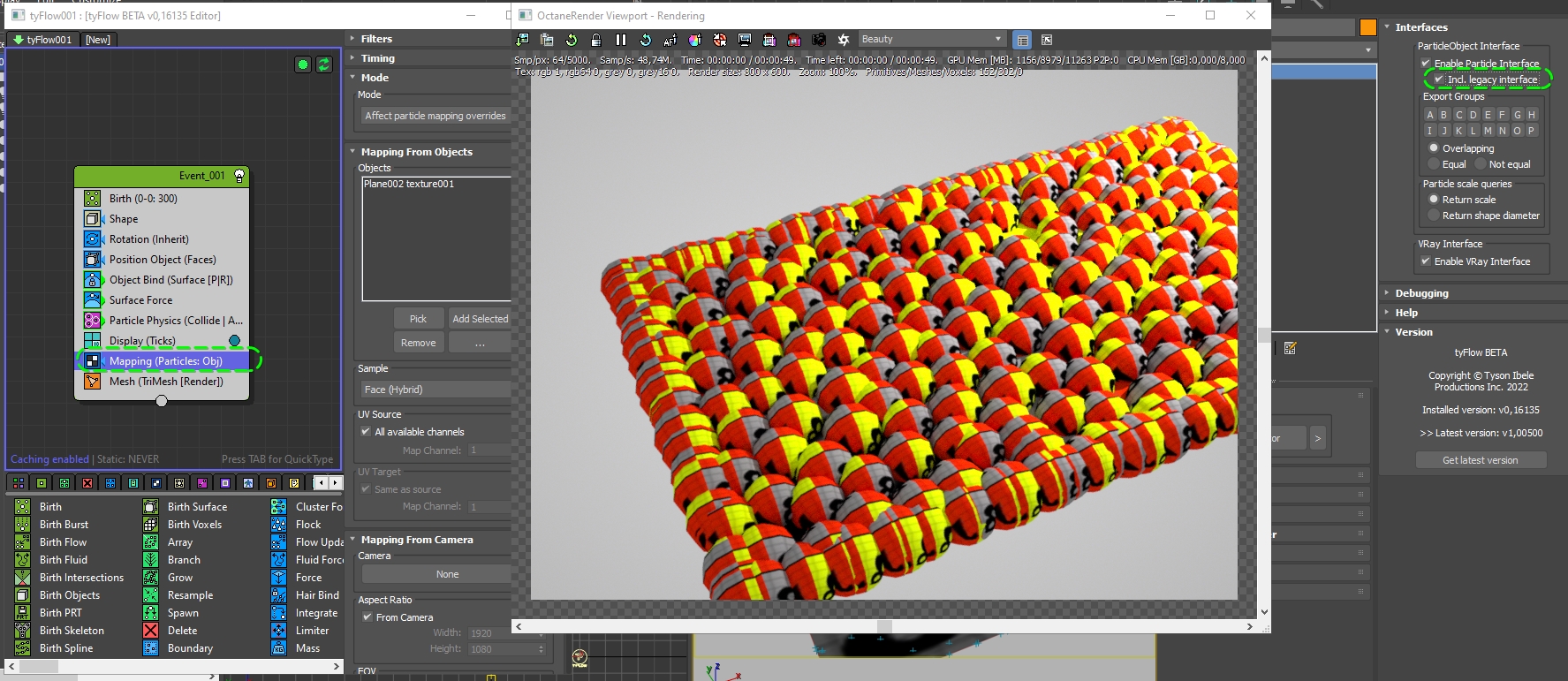Expand the Debugging rollout
Screen dimensions: 1568x681
1421,293
